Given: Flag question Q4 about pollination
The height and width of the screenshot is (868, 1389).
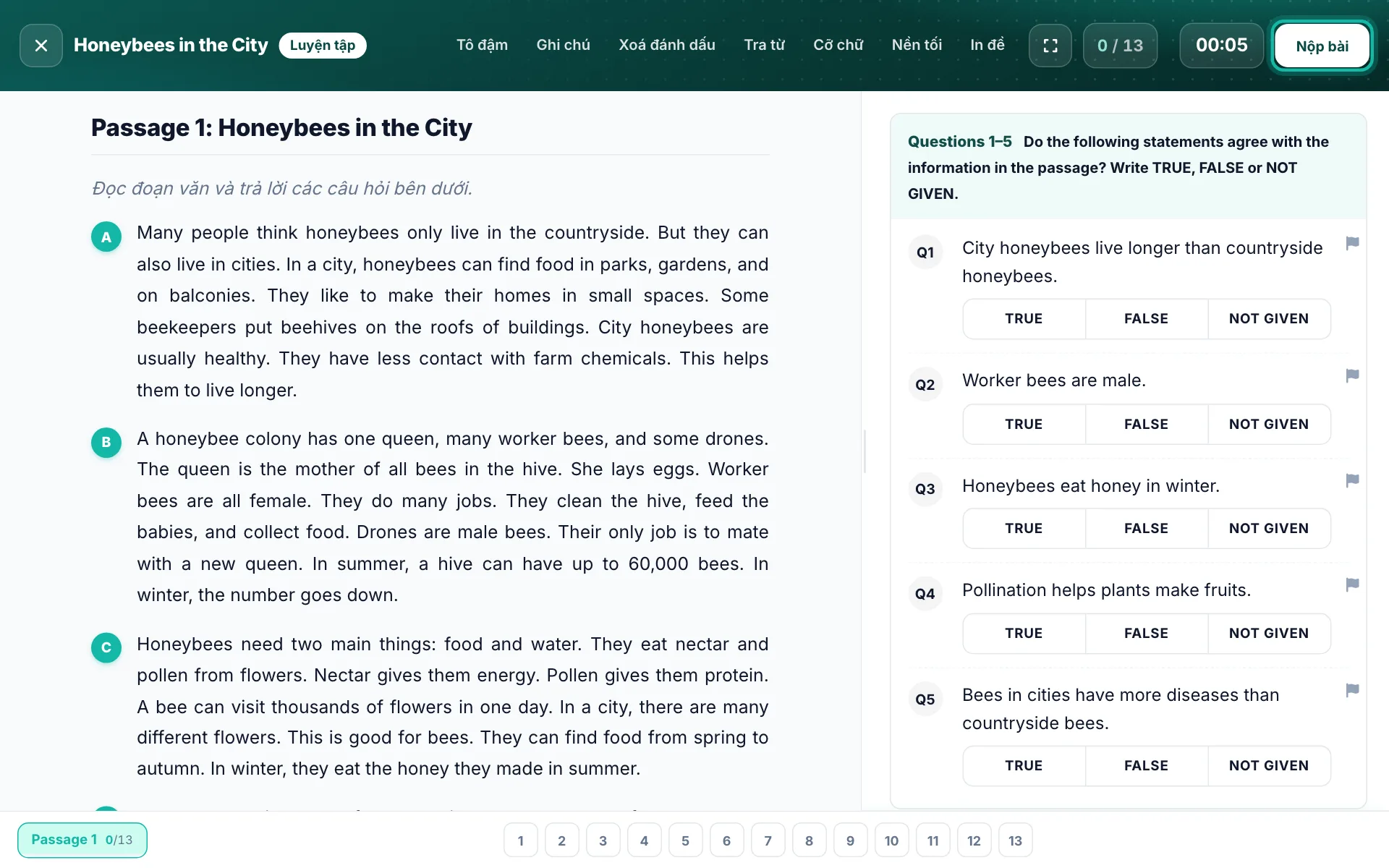Looking at the screenshot, I should click(1352, 584).
